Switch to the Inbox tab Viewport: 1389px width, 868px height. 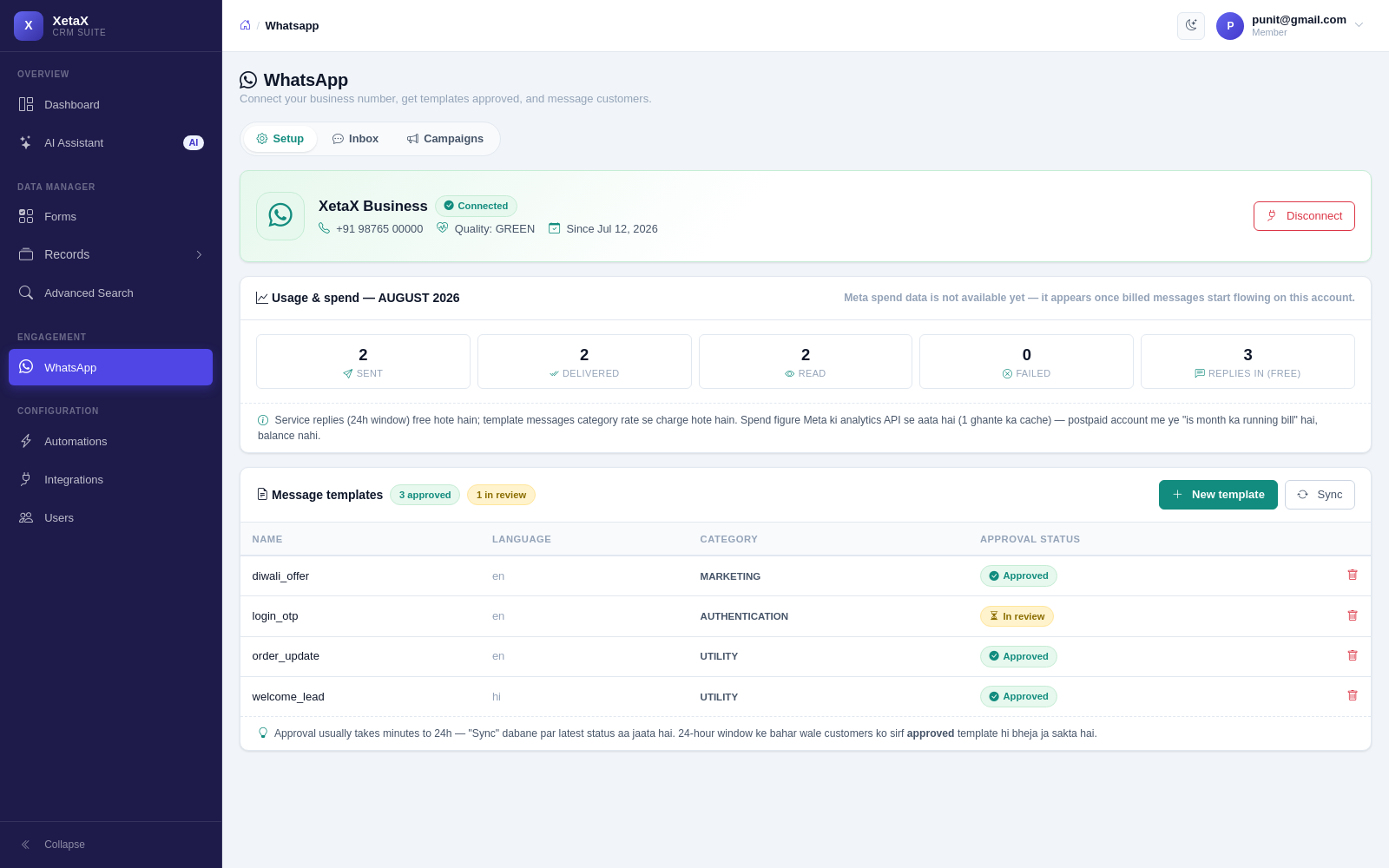tap(355, 139)
